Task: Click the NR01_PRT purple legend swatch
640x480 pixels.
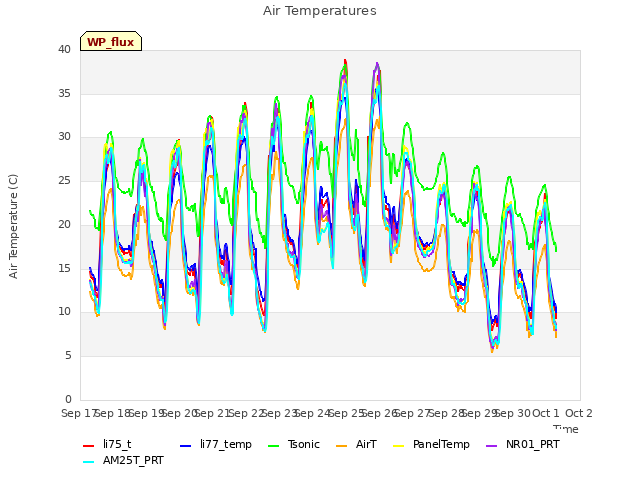Action: pos(492,446)
